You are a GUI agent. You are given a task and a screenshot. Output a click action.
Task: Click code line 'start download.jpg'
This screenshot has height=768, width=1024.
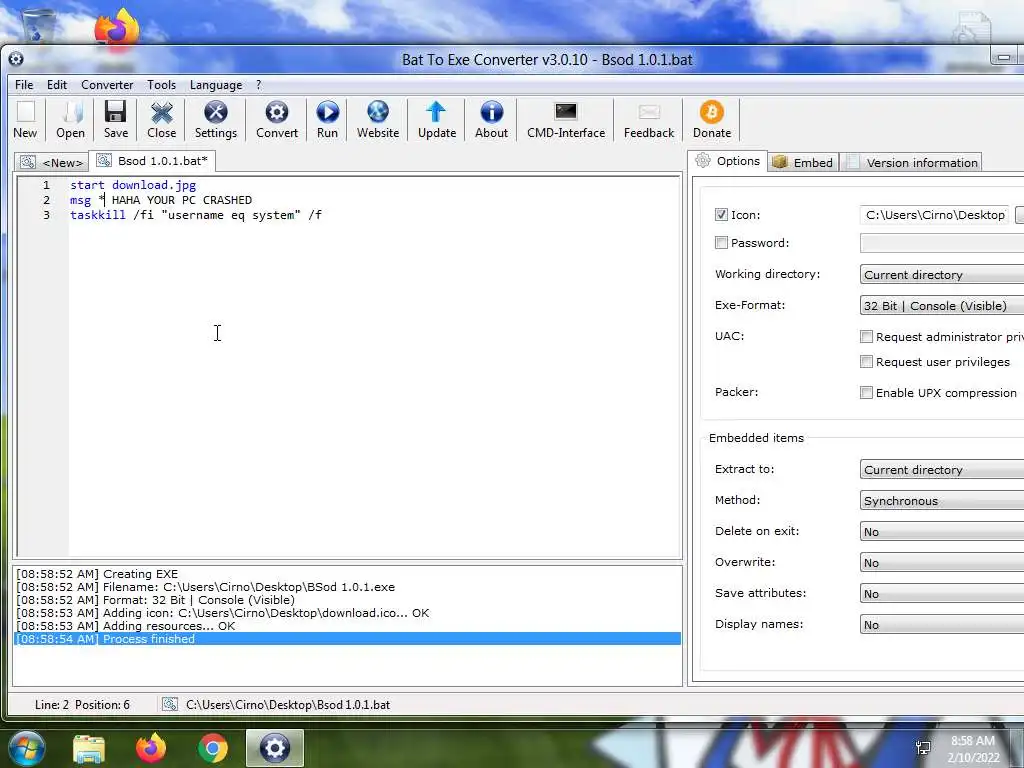pyautogui.click(x=133, y=185)
